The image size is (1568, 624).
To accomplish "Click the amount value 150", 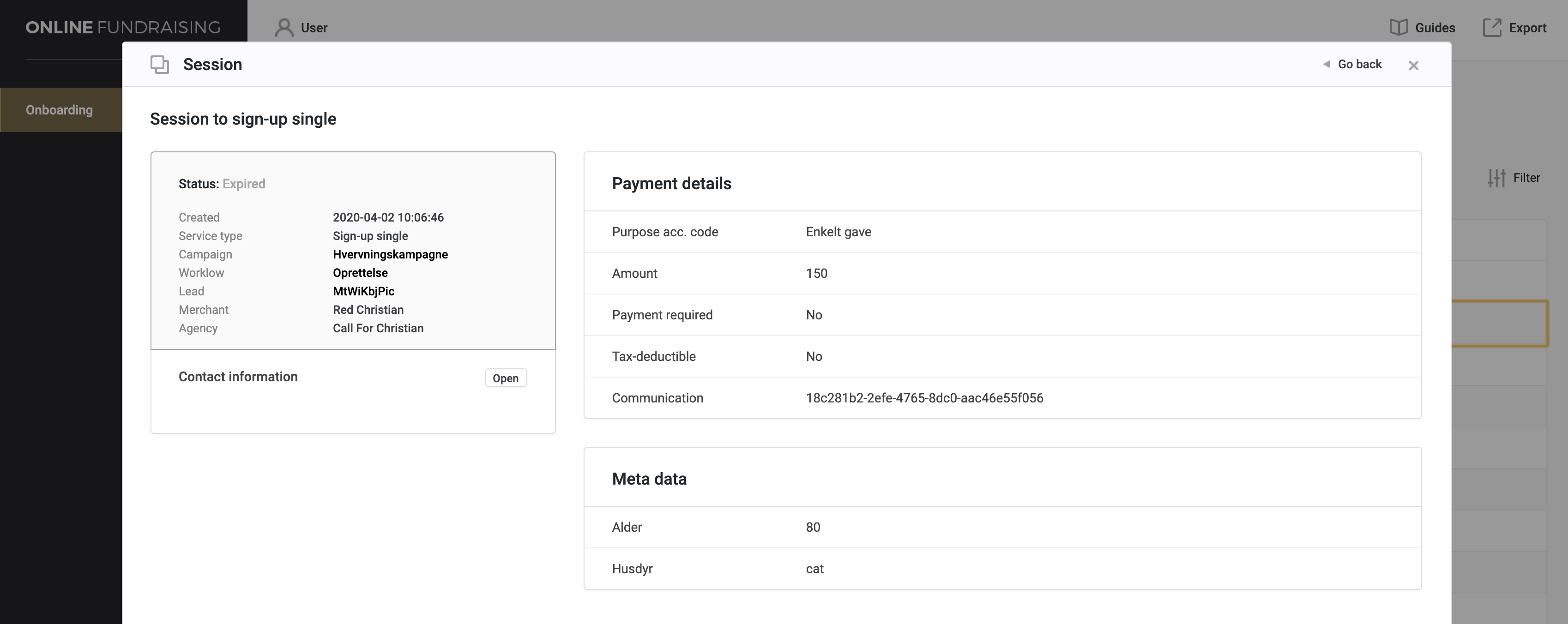I will (816, 273).
